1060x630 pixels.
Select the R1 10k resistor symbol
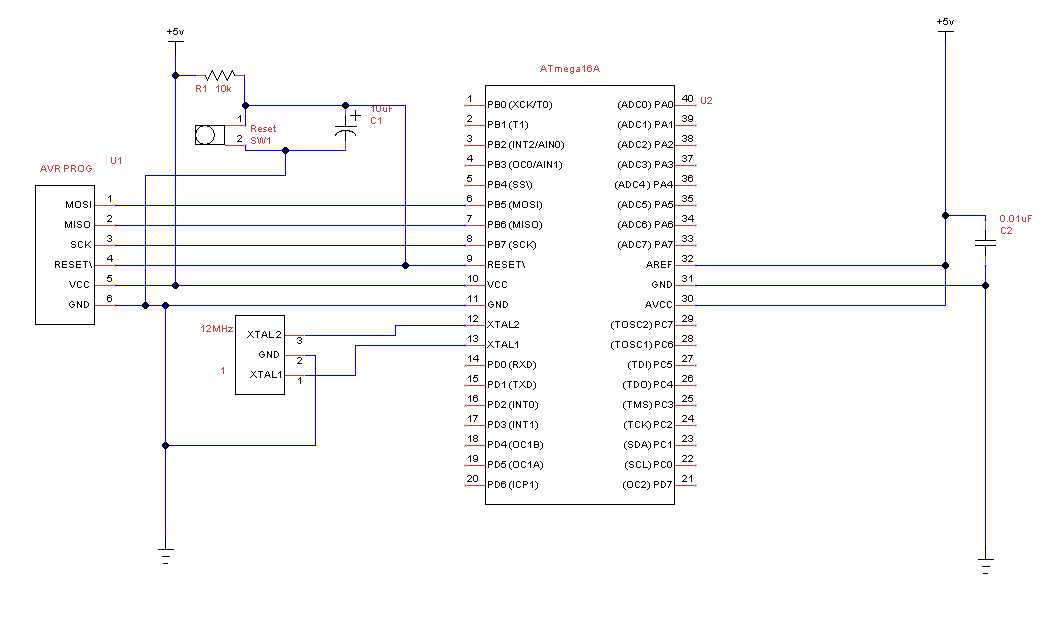point(220,75)
